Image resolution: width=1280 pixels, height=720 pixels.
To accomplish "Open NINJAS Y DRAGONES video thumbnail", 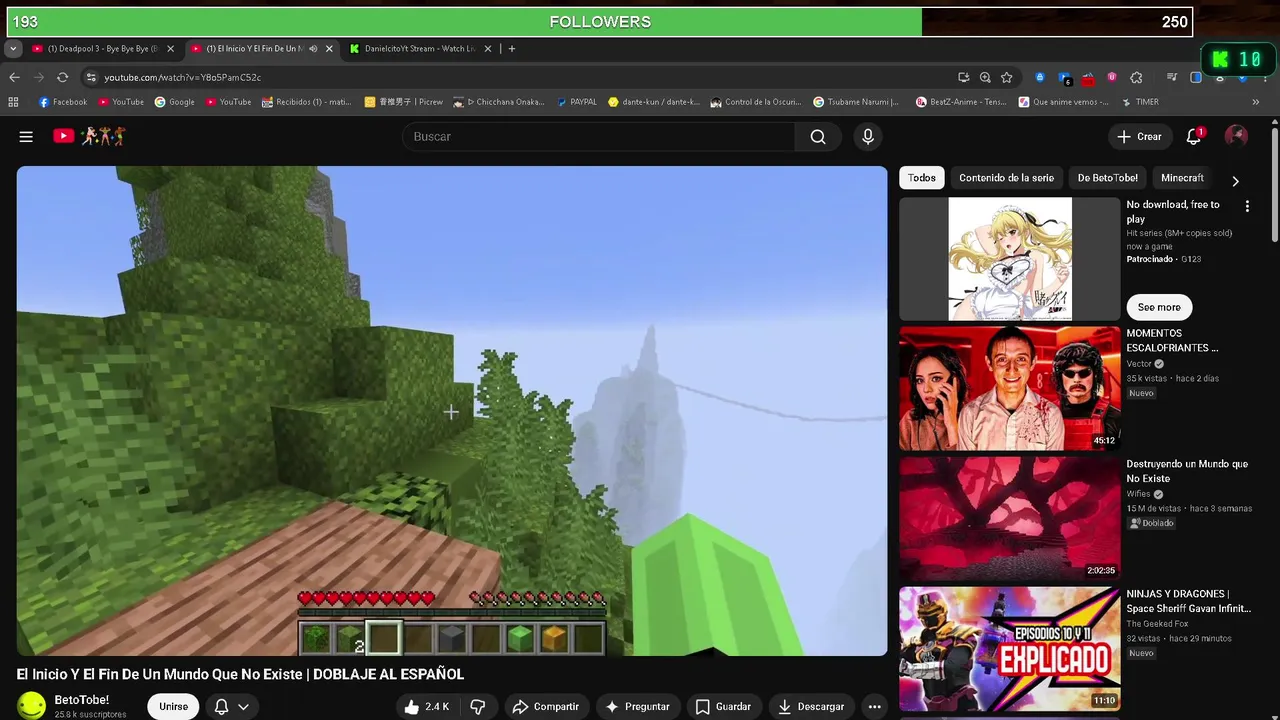I will 1010,649.
